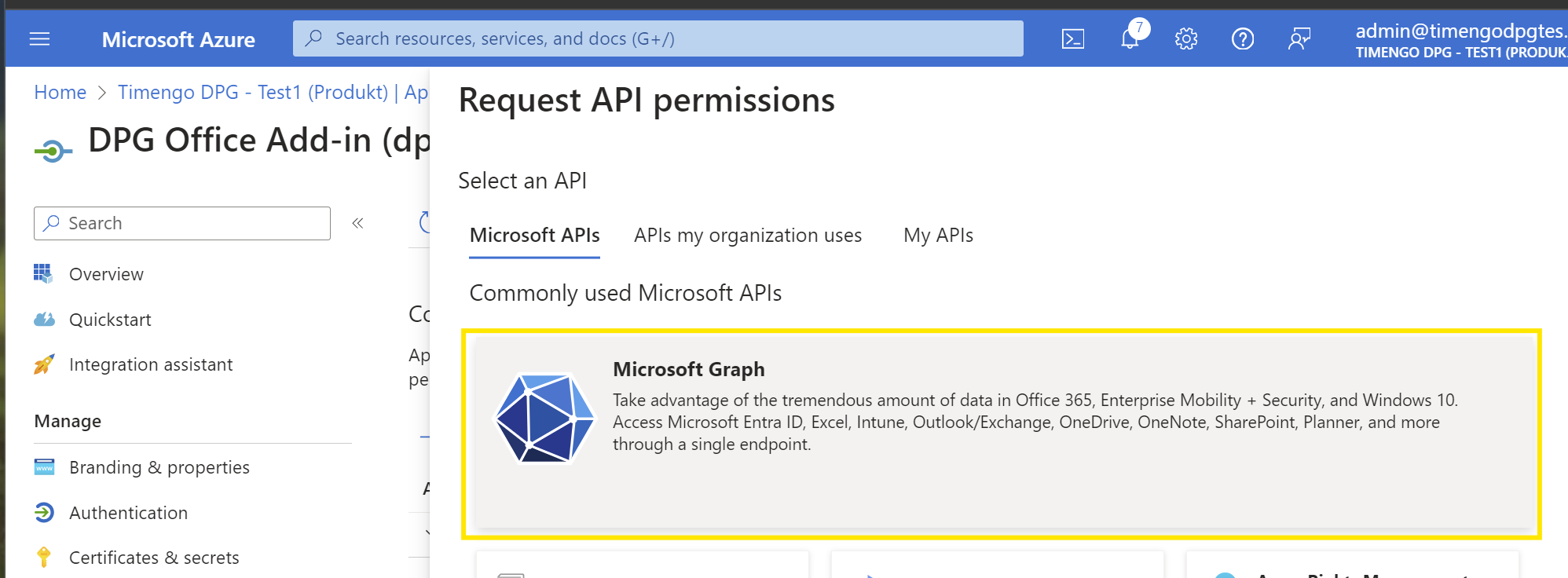Open the feedback icon in header

[1299, 39]
